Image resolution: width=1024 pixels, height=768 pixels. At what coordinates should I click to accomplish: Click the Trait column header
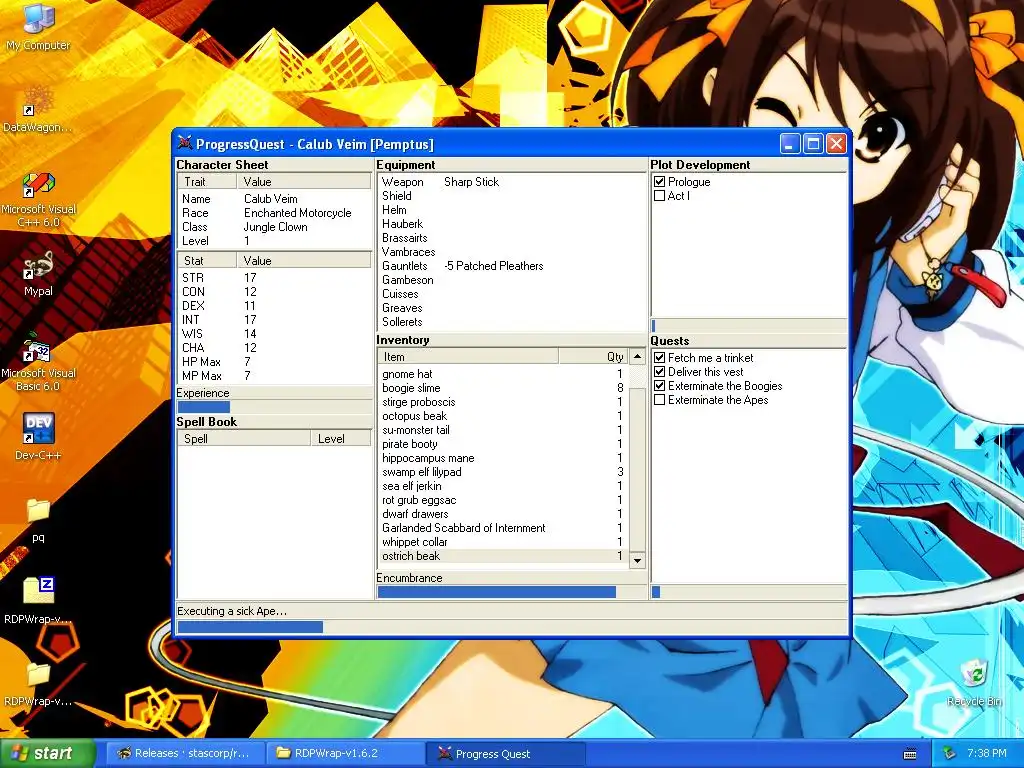(207, 182)
